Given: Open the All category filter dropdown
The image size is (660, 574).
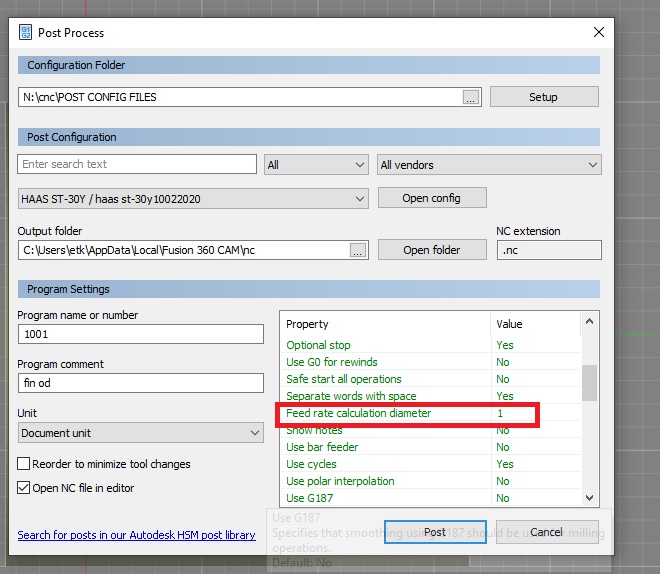Looking at the screenshot, I should click(x=316, y=165).
